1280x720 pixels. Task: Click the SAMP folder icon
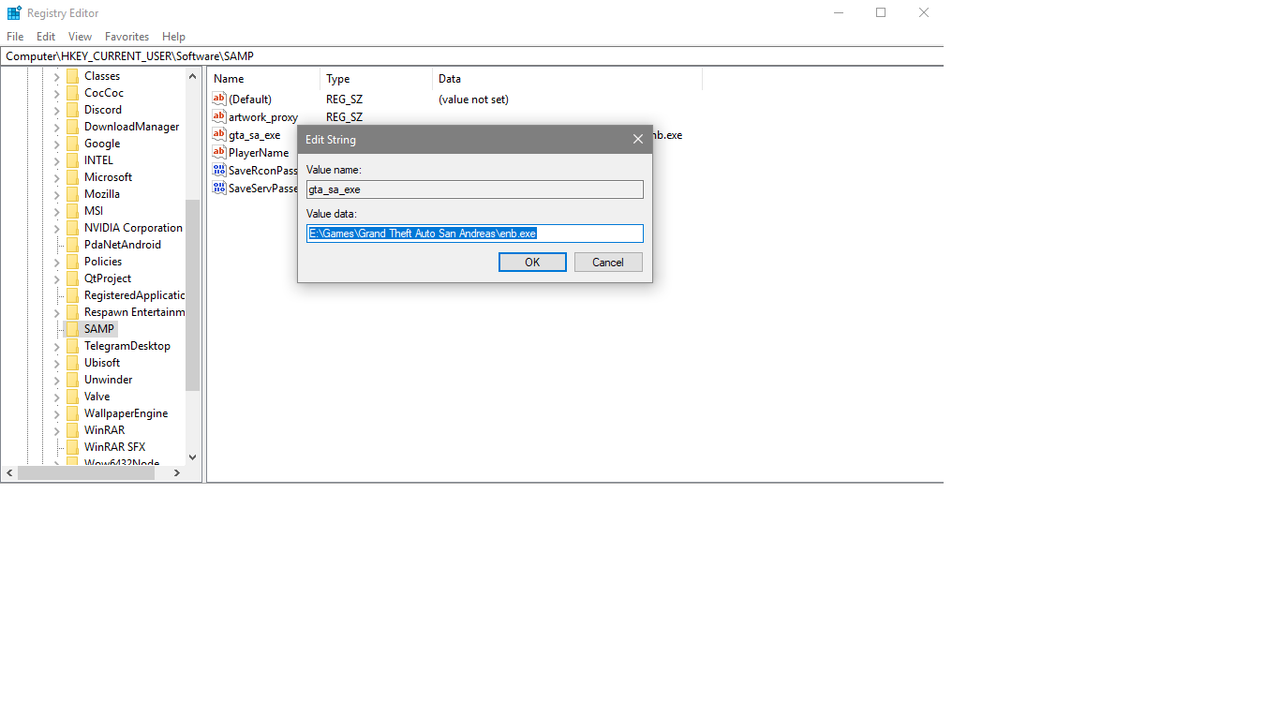pos(73,329)
